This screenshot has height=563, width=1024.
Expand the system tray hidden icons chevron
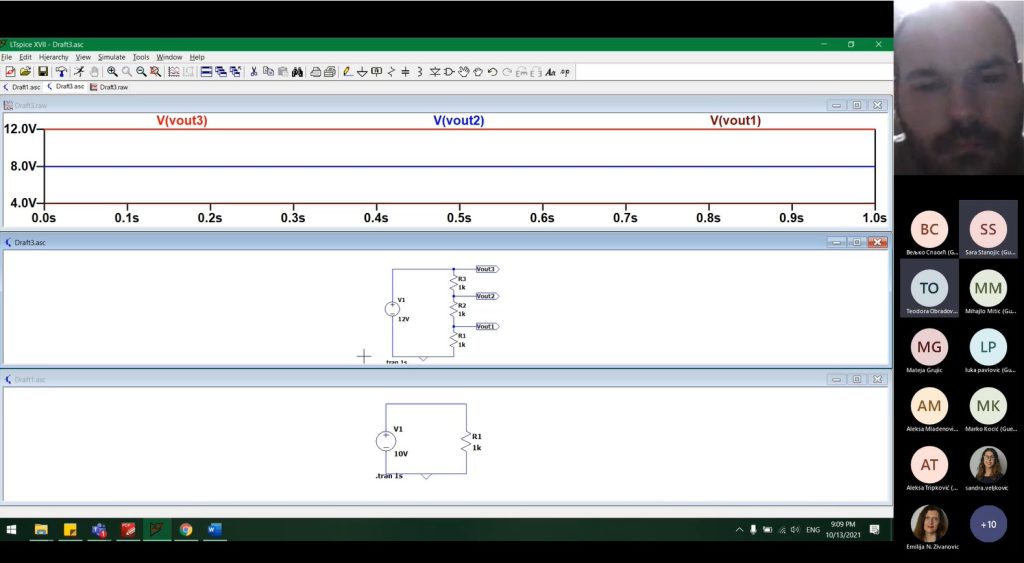point(739,530)
